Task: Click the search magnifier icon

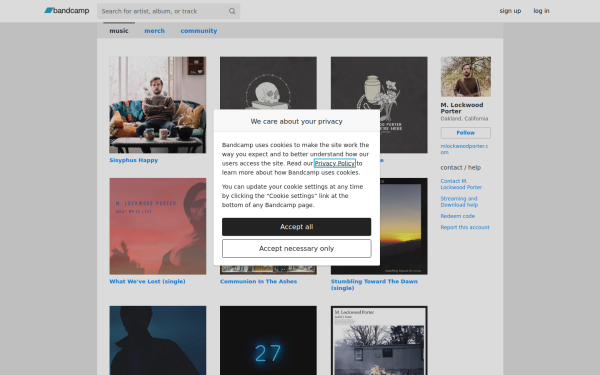Action: (x=232, y=11)
